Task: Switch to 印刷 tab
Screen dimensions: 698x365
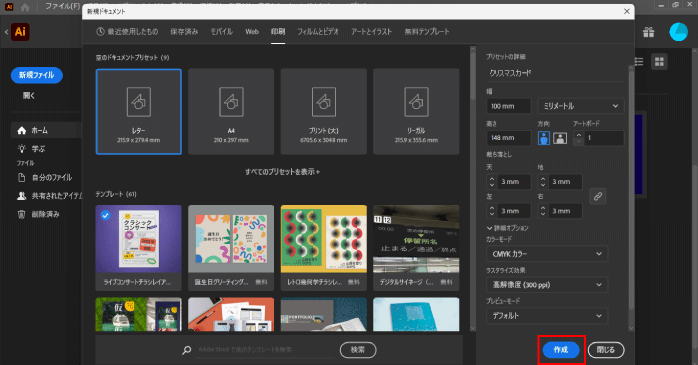Action: tap(278, 32)
